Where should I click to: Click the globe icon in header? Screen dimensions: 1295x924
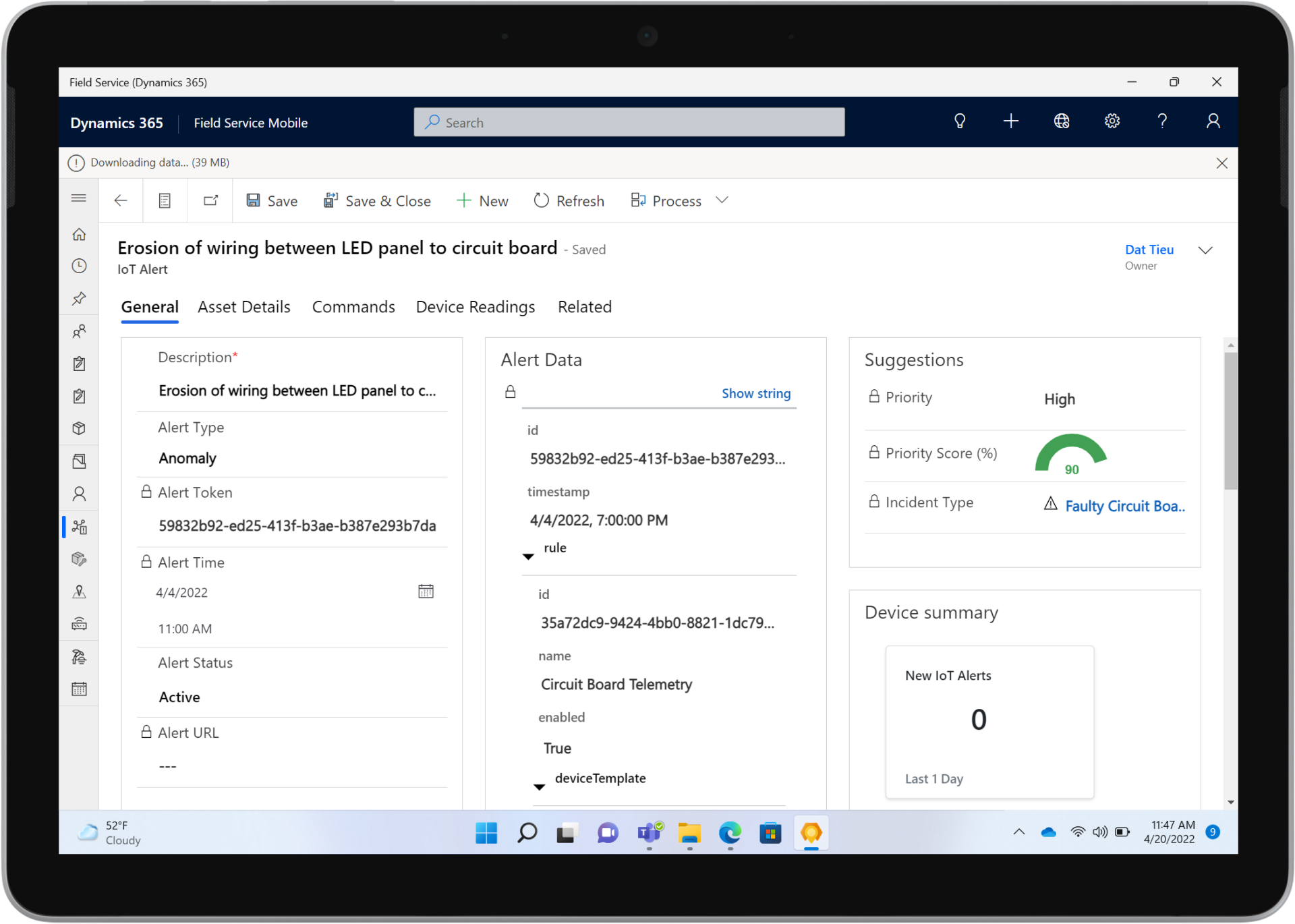(1061, 121)
